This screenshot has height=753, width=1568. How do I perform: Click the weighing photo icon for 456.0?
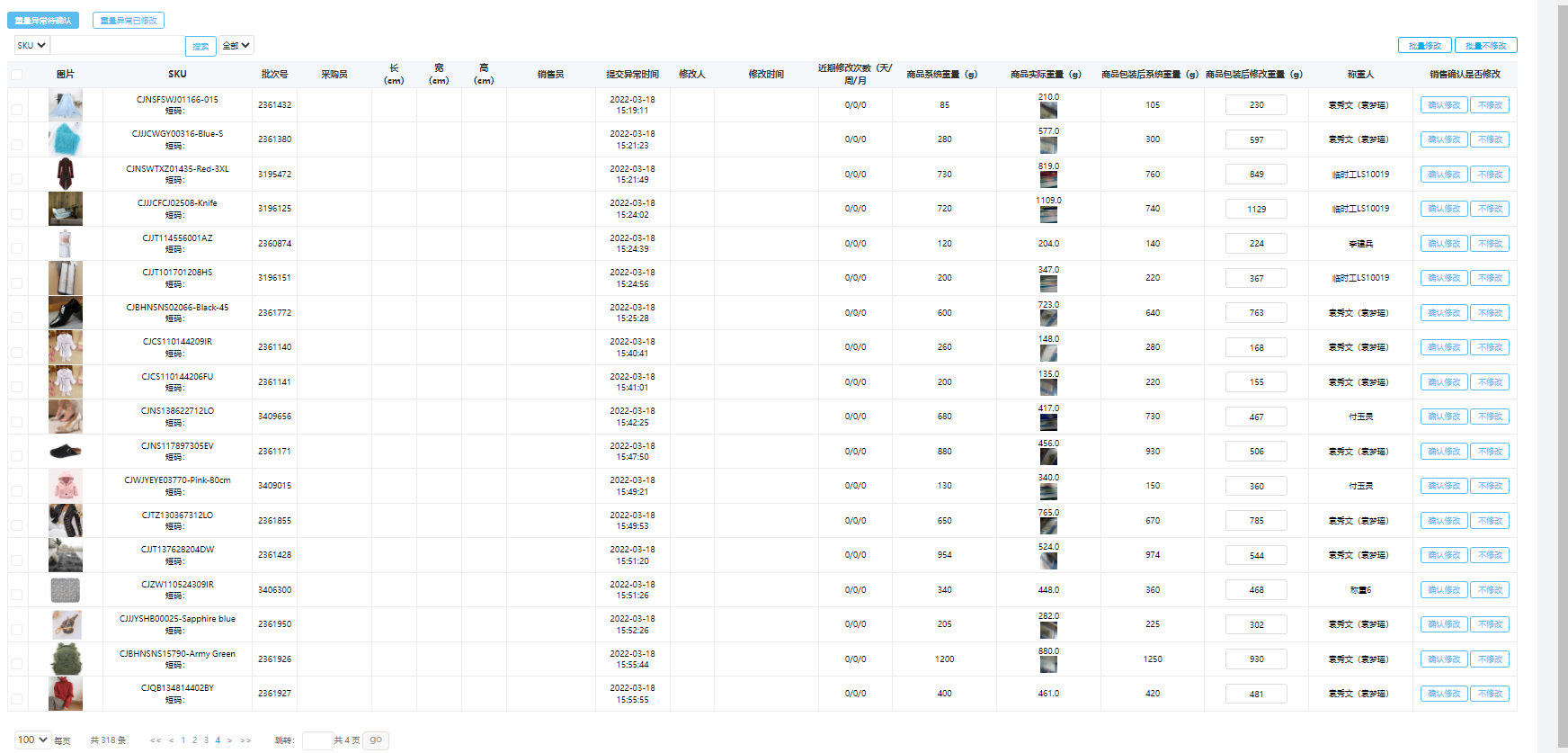pyautogui.click(x=1048, y=457)
